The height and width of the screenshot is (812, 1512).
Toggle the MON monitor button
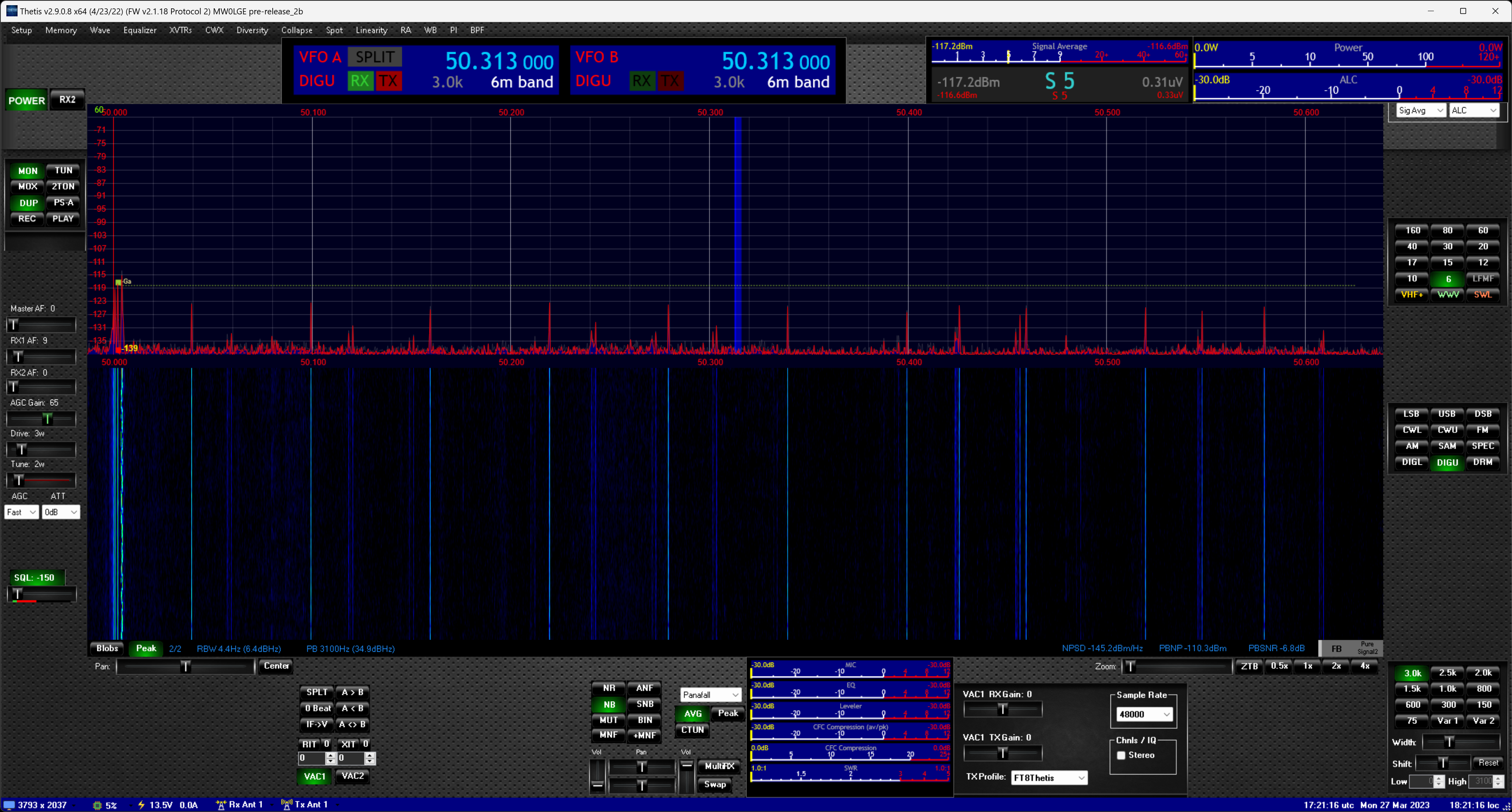[27, 170]
